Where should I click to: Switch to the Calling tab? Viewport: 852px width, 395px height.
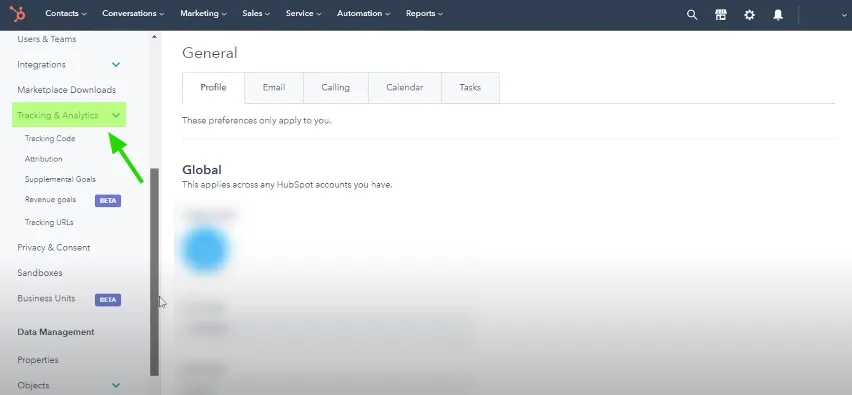335,87
